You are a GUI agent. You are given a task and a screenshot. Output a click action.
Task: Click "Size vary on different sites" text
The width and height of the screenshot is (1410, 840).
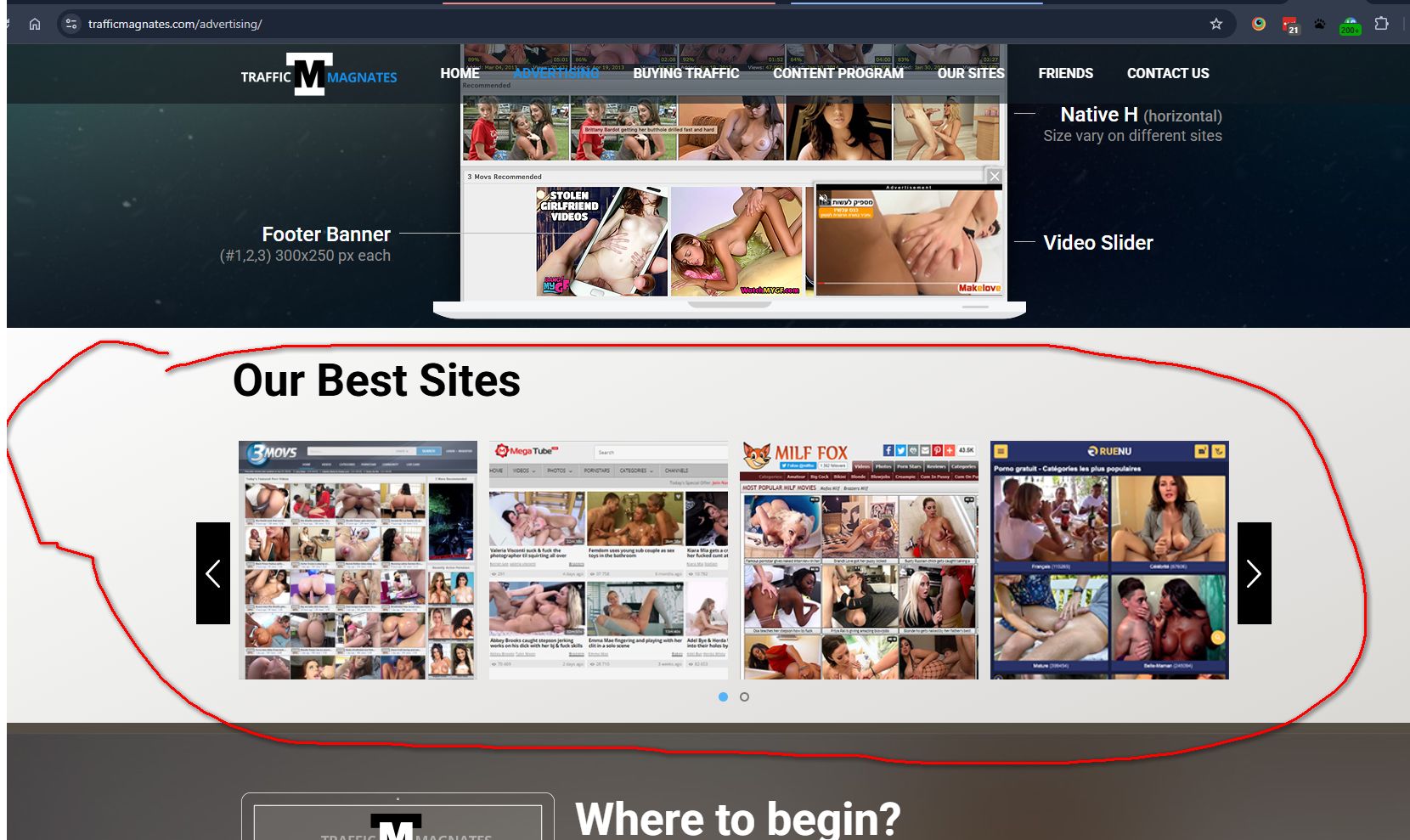(1133, 136)
